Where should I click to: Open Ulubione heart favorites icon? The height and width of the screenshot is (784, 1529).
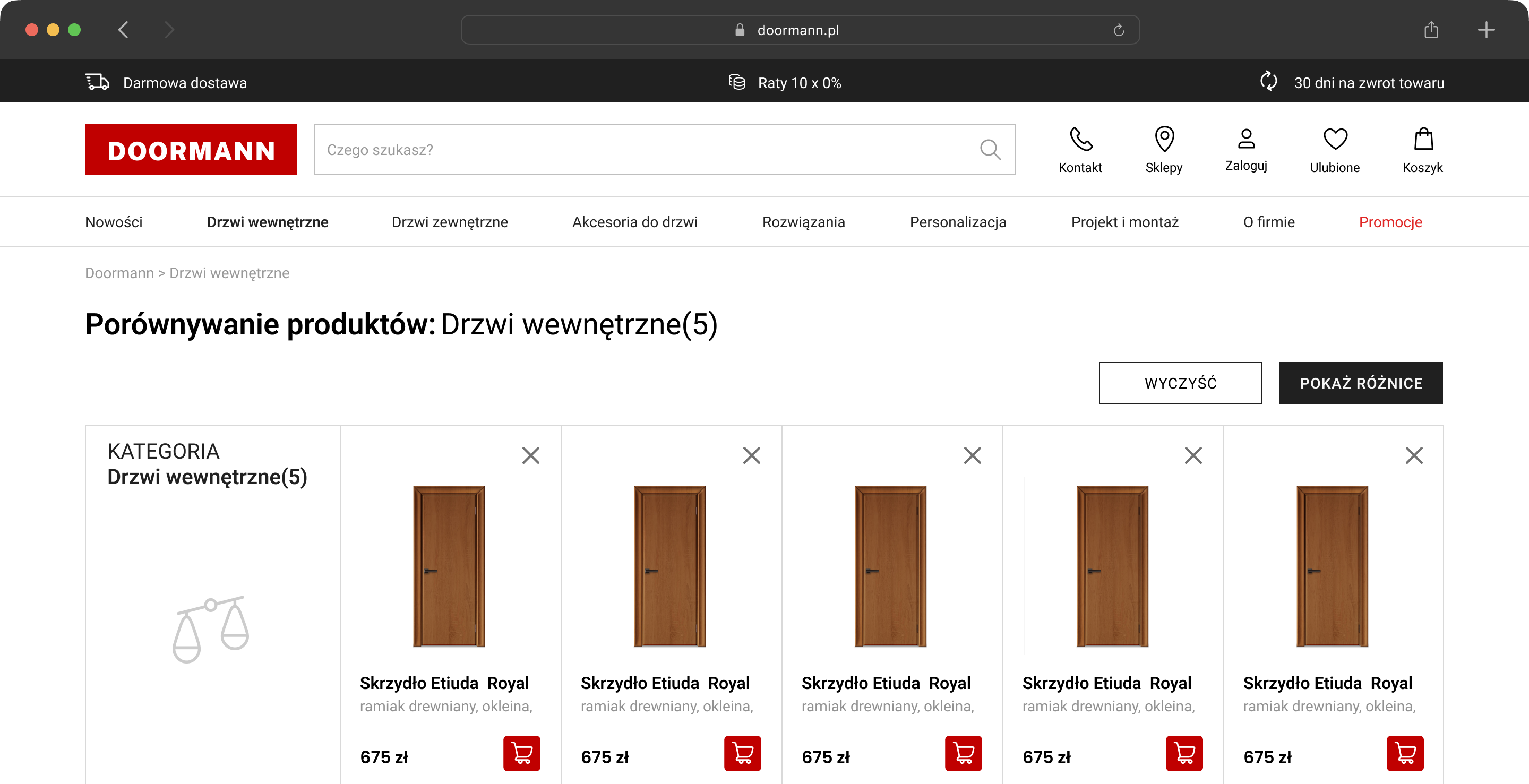(x=1335, y=140)
